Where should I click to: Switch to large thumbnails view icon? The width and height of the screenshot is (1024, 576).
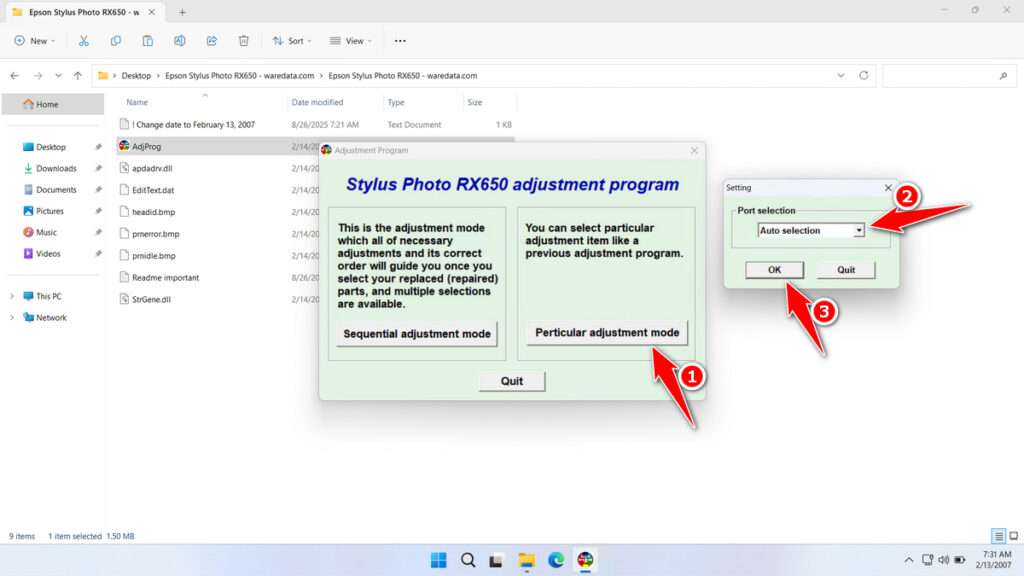point(1014,536)
